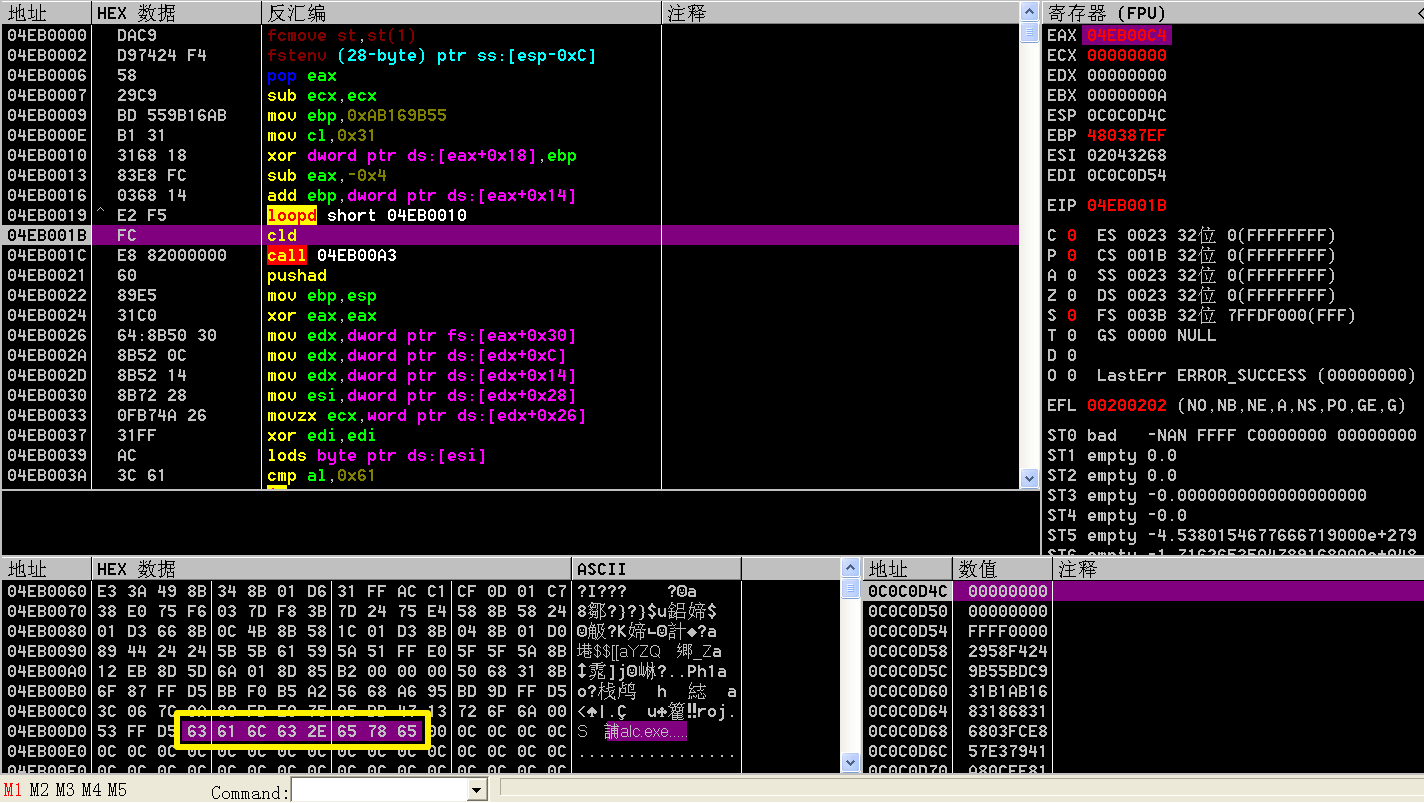Select the mov ebp,0xAB169B55 instruction
Viewport: 1424px width, 803px height.
(356, 115)
